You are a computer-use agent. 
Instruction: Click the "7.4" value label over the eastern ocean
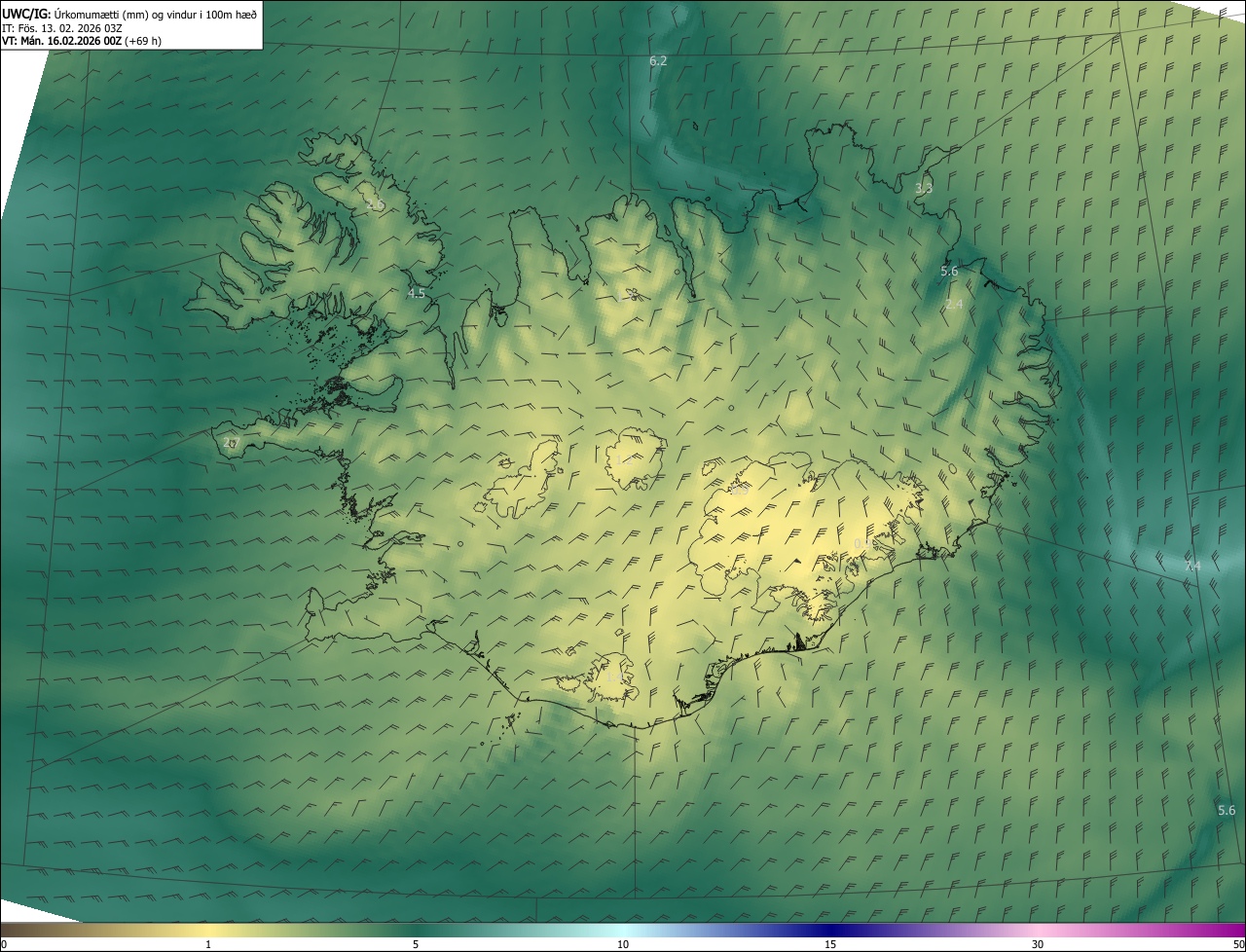1192,566
